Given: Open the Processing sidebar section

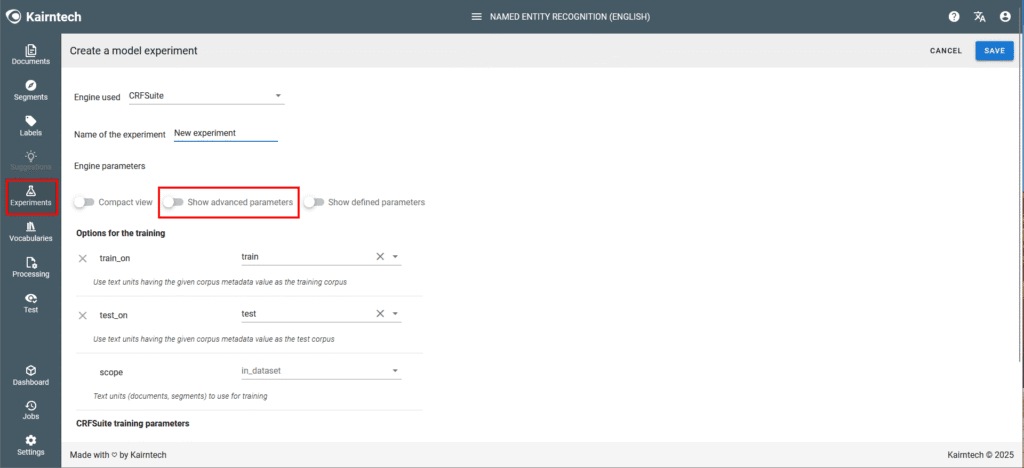Looking at the screenshot, I should pos(31,267).
